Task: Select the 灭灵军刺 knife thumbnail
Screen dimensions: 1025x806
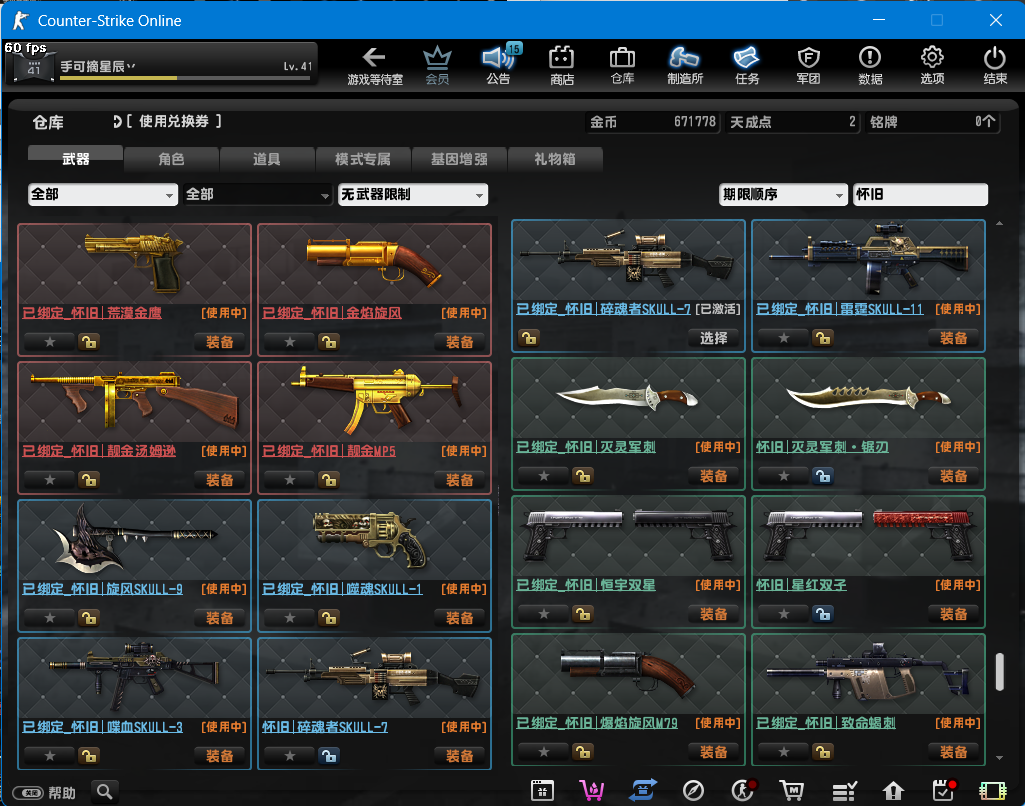Action: click(628, 397)
